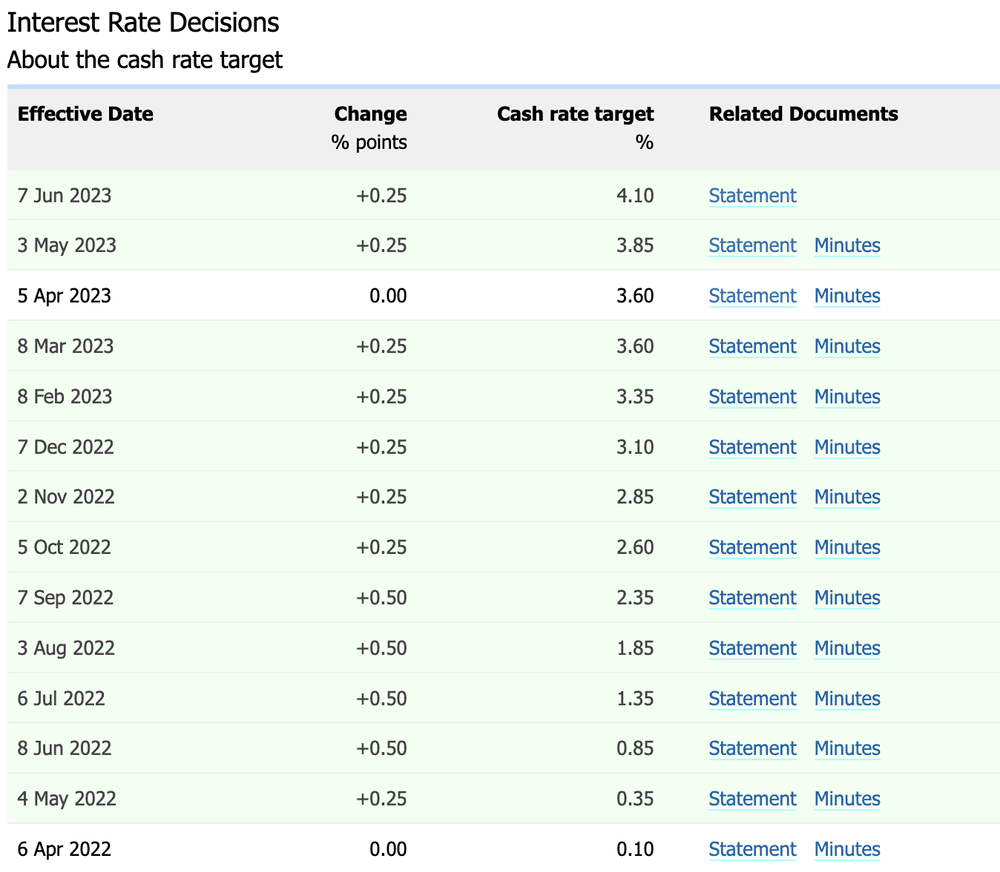Open the 7 Sep 2022 Statement link
Viewport: 1000px width, 872px height.
[x=753, y=598]
